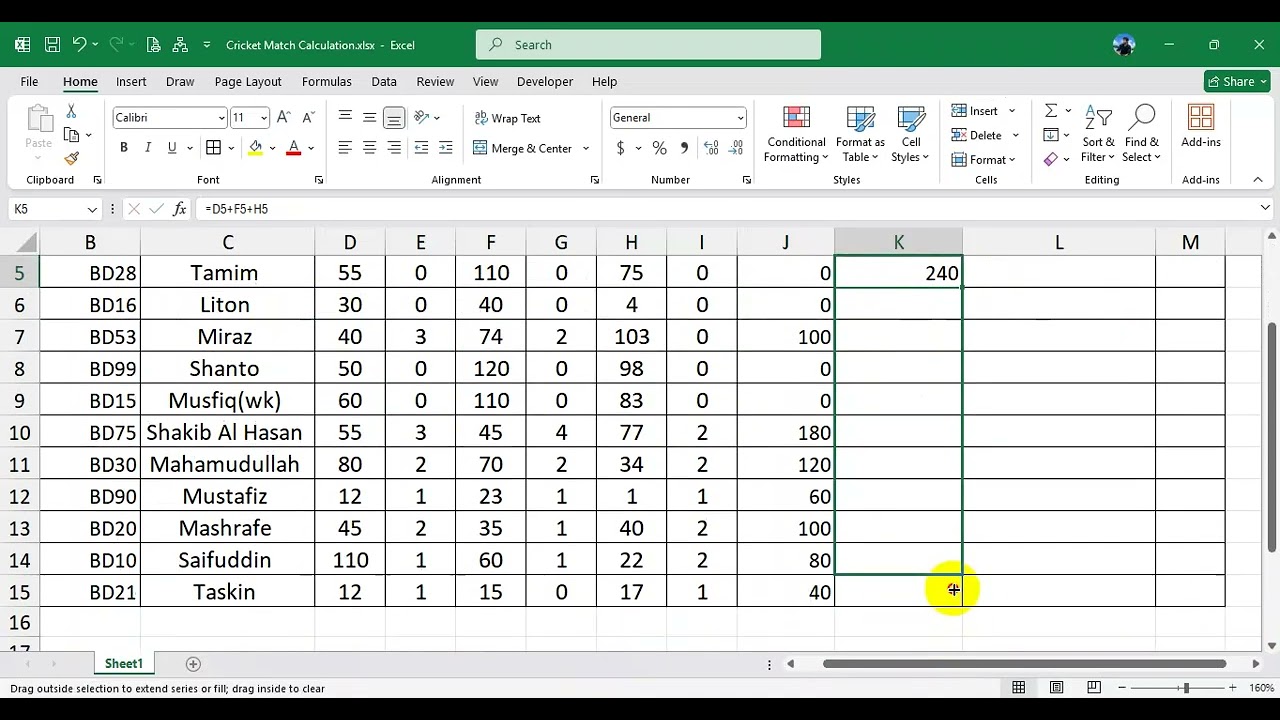Click Sort & Filter button
The height and width of the screenshot is (720, 1280).
(1098, 134)
